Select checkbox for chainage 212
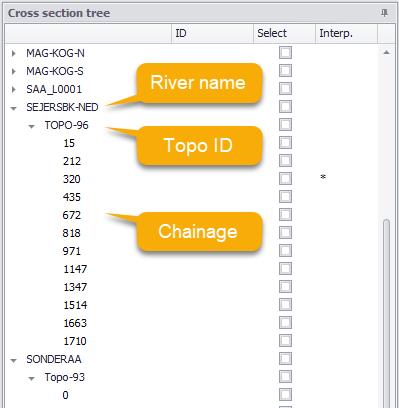 (285, 161)
